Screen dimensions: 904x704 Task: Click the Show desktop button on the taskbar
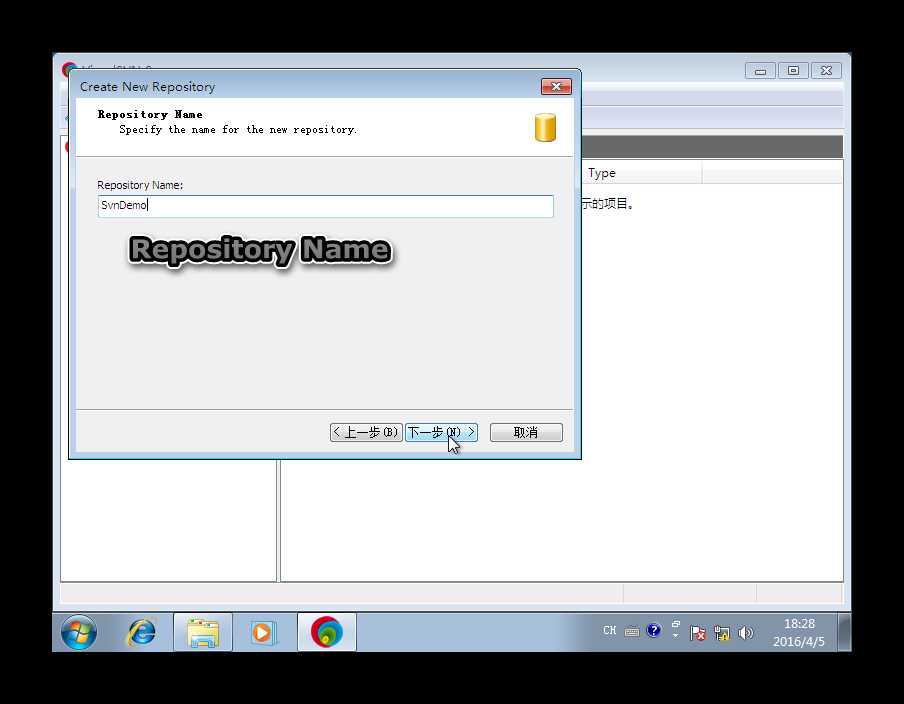(x=845, y=633)
